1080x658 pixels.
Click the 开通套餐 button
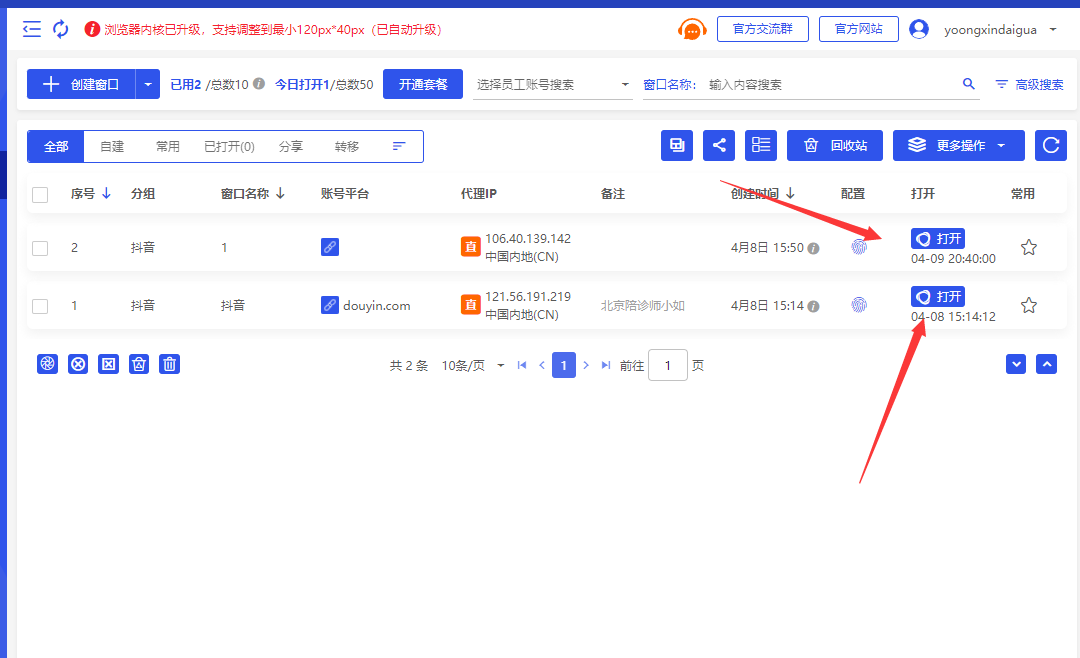423,84
